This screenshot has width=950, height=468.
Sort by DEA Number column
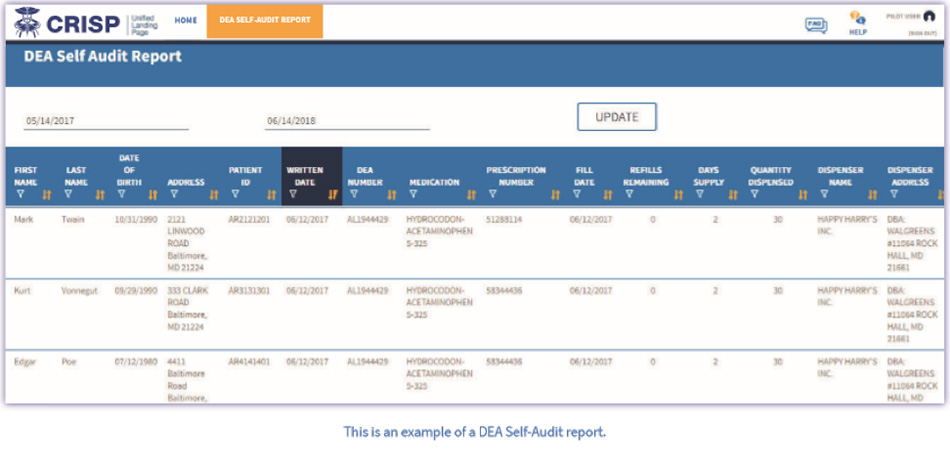pyautogui.click(x=391, y=195)
